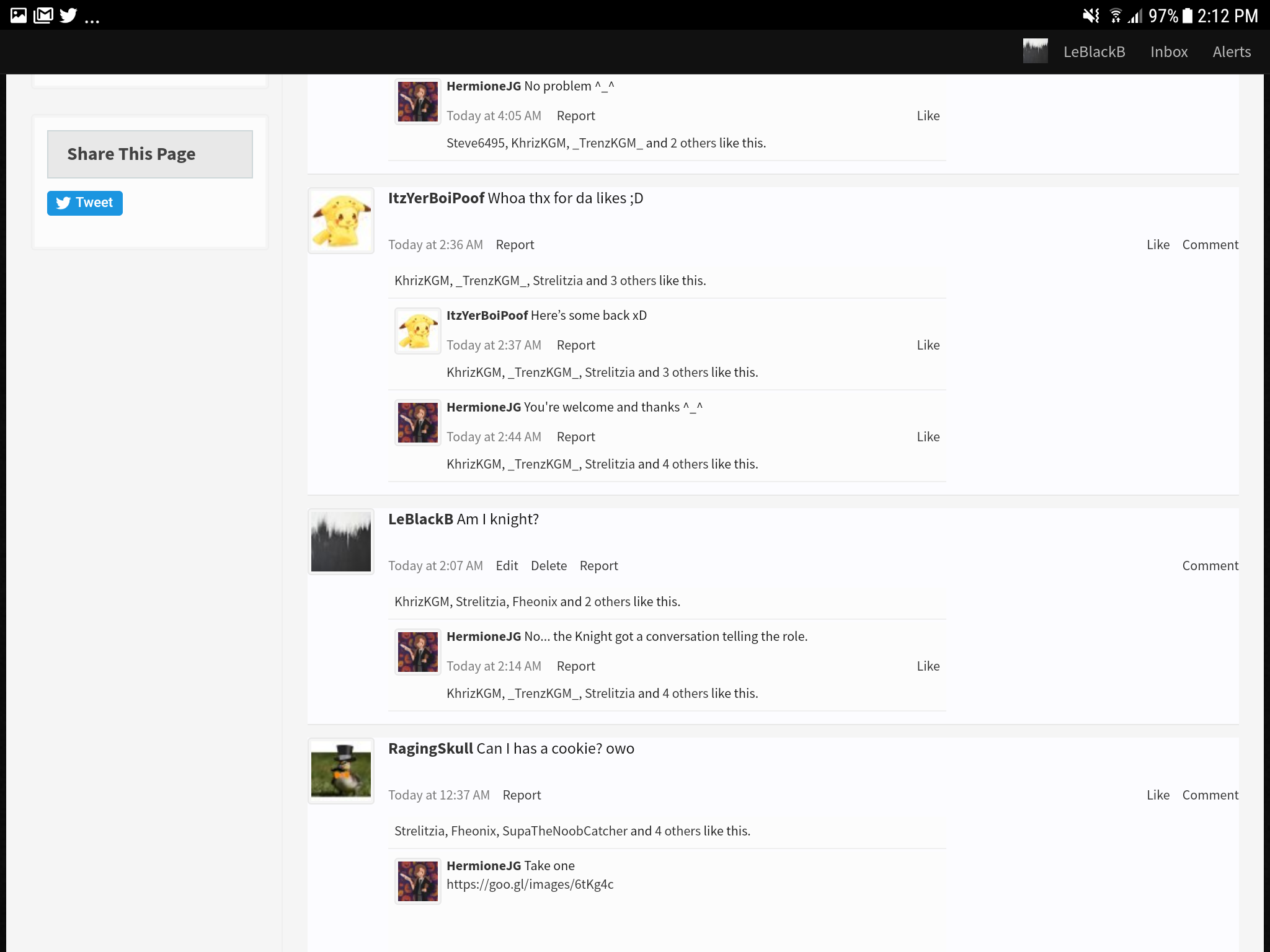This screenshot has width=1270, height=952.
Task: Show '3 others' who liked ItzYerBoiPoof's post
Action: pos(633,281)
